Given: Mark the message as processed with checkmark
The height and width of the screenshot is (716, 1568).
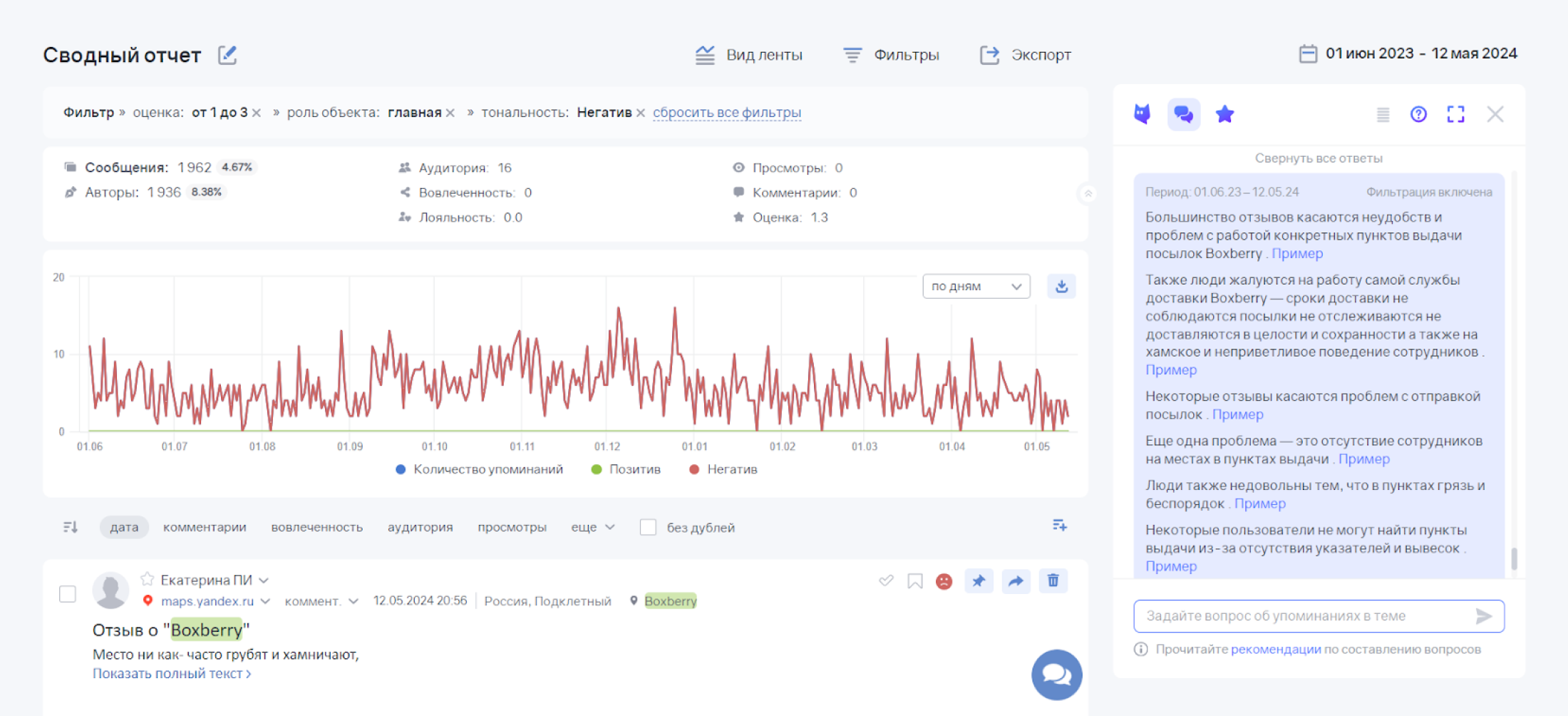Looking at the screenshot, I should pyautogui.click(x=886, y=581).
